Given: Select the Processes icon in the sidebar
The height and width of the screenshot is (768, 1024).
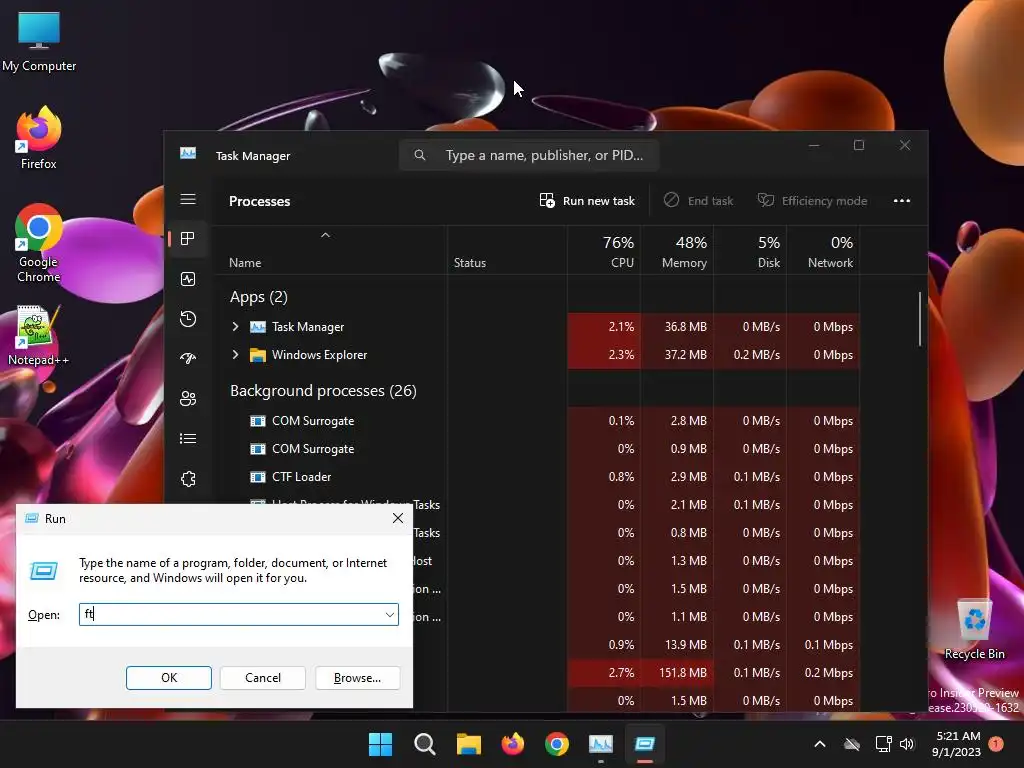Looking at the screenshot, I should 188,239.
